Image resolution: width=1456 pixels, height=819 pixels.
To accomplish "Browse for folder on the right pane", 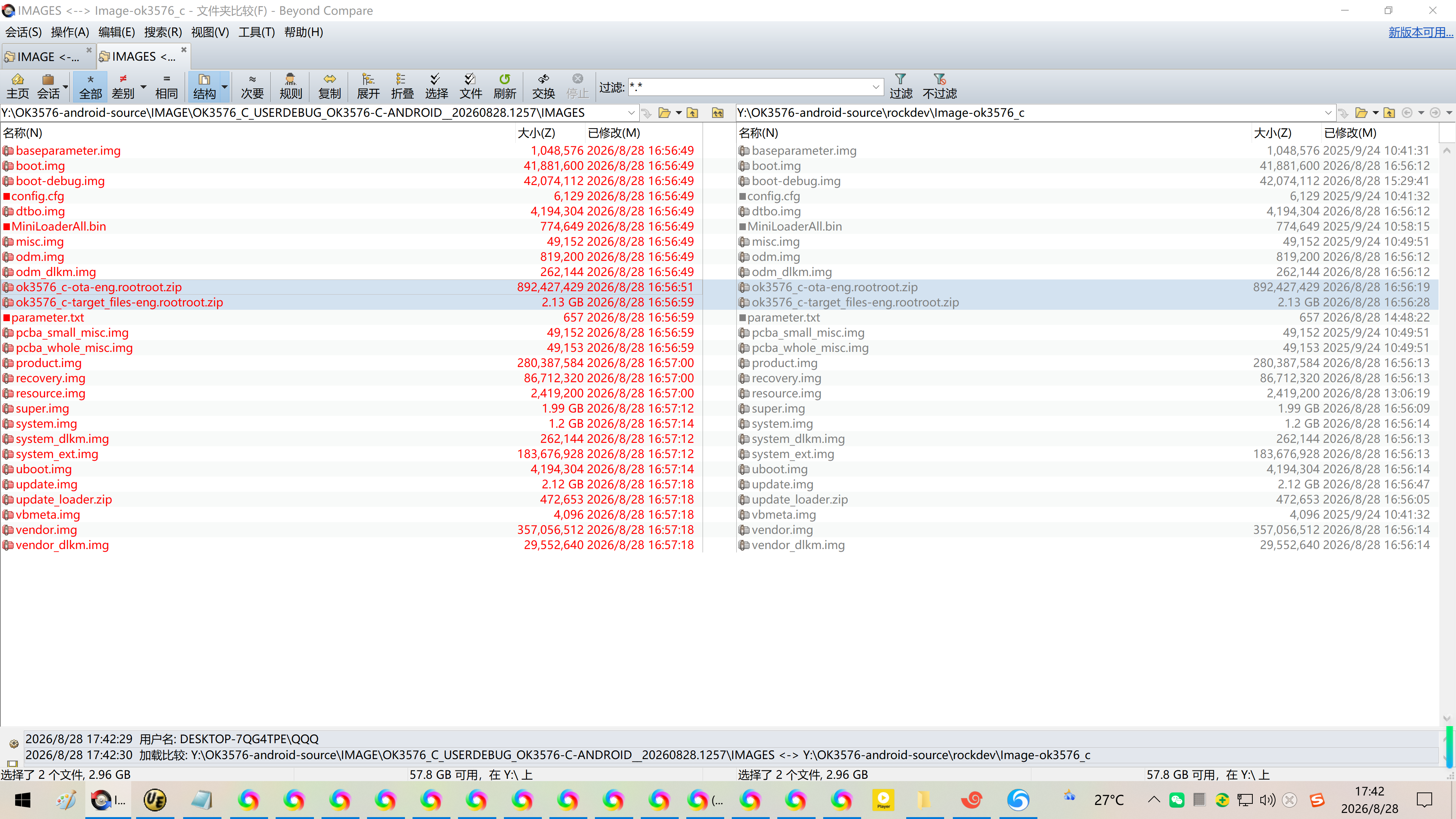I will click(x=1362, y=113).
